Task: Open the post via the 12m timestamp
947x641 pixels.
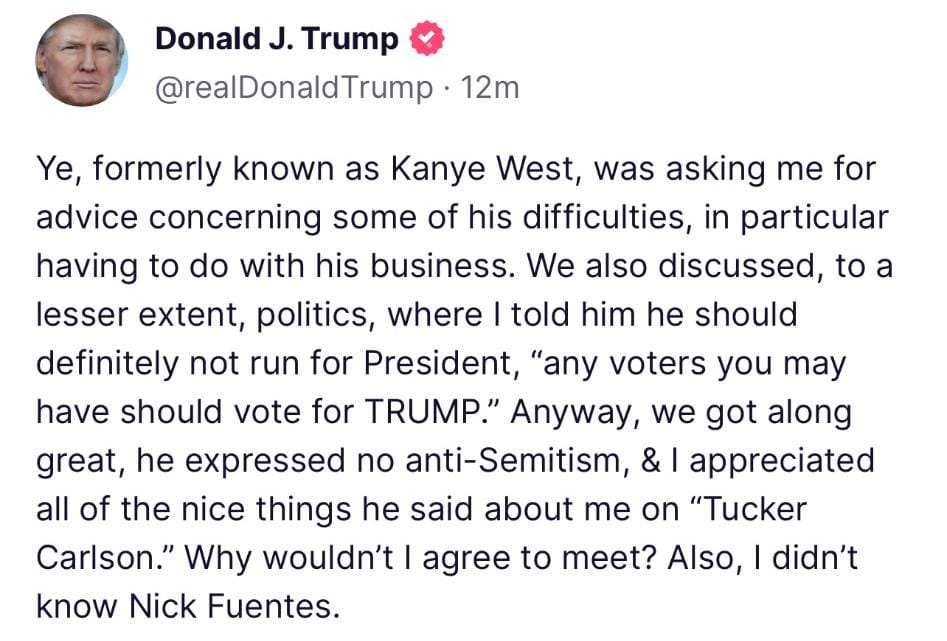Action: click(492, 88)
